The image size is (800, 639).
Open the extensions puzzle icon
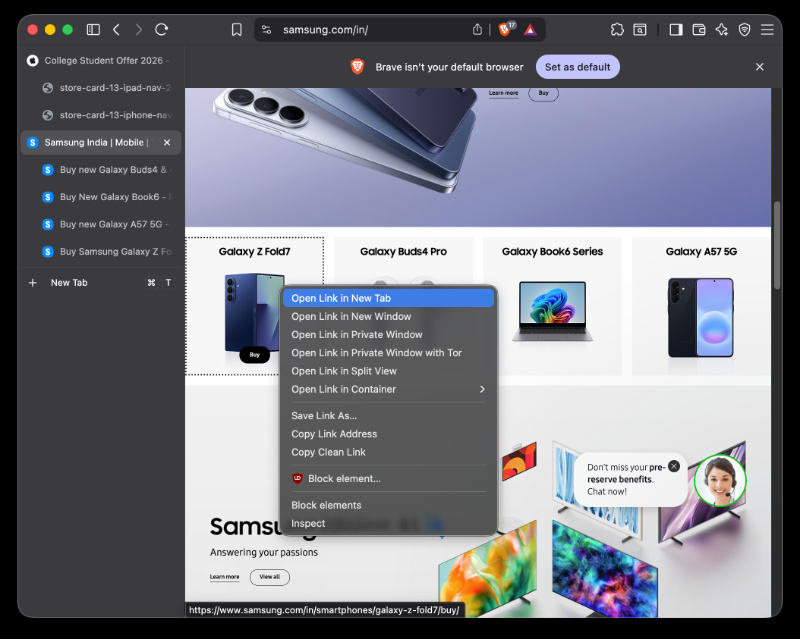click(617, 30)
